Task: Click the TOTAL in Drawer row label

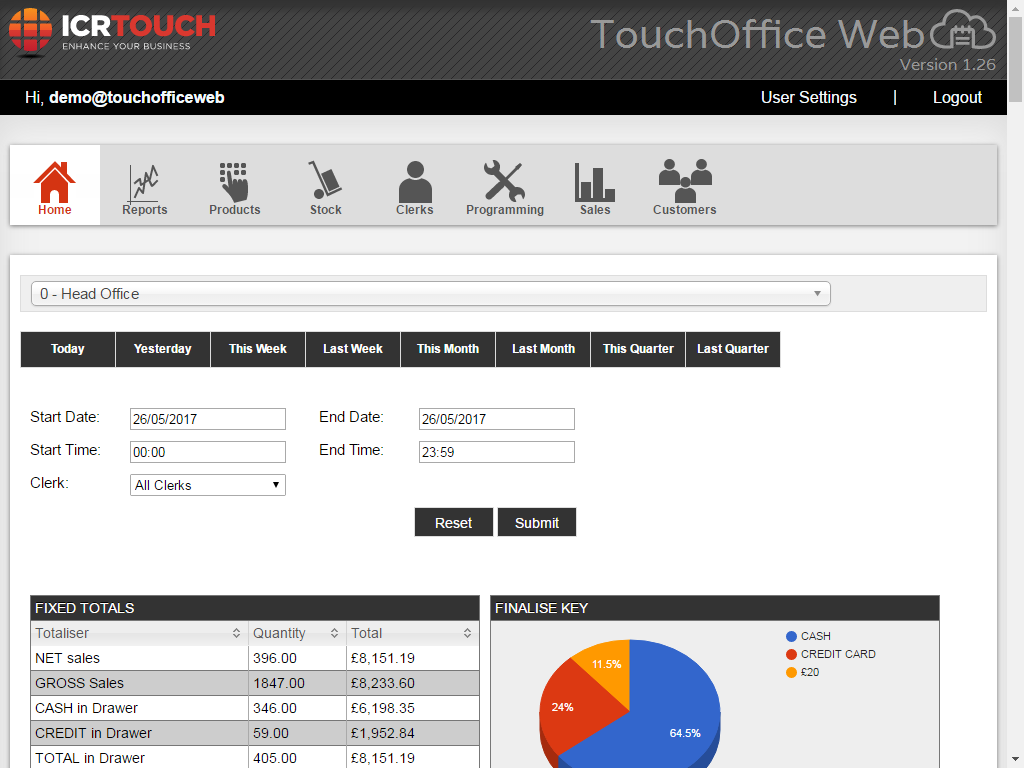Action: pos(90,758)
